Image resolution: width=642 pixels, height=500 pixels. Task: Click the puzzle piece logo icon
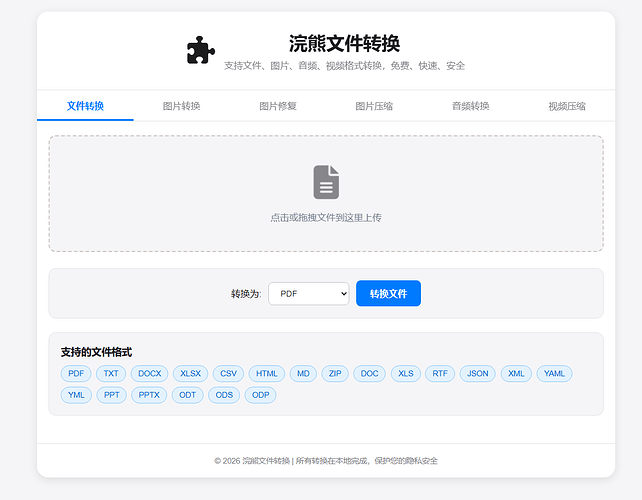(x=200, y=51)
